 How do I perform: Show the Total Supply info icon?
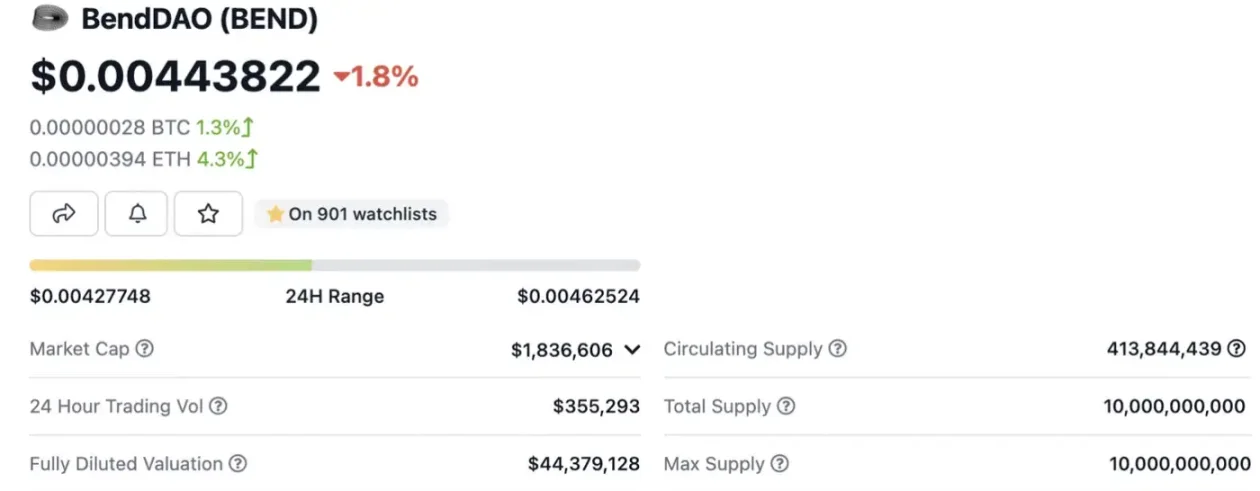click(787, 406)
